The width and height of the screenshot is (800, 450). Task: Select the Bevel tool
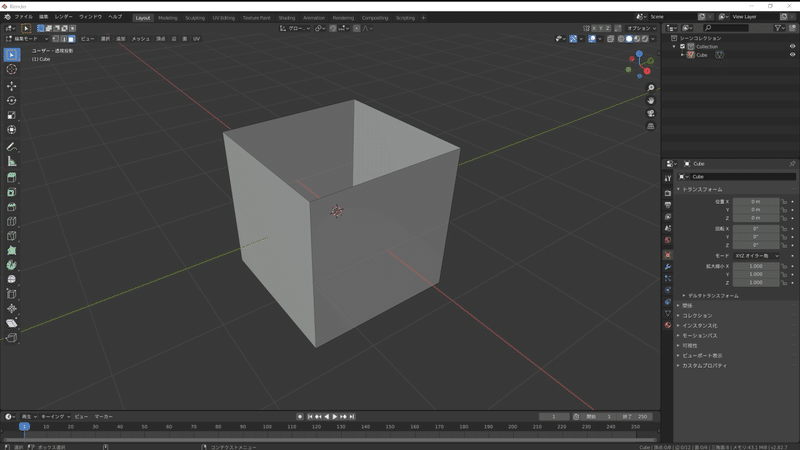click(x=12, y=207)
